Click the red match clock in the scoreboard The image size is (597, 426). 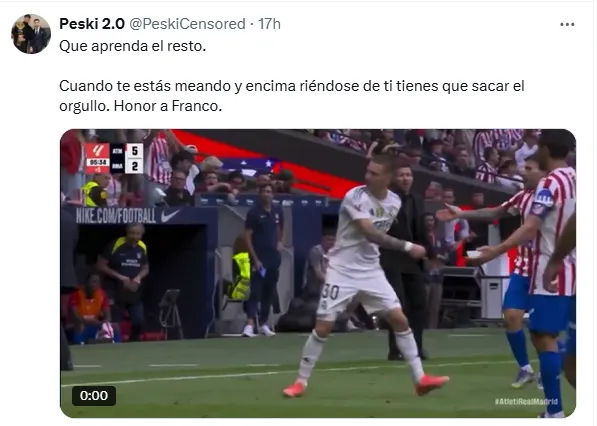pos(97,162)
